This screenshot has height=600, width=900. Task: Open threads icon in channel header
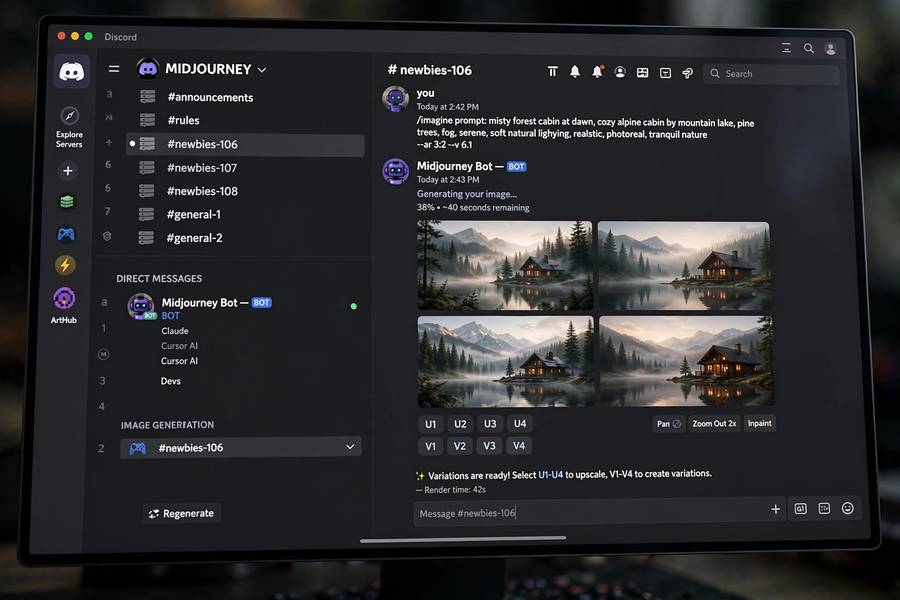552,72
